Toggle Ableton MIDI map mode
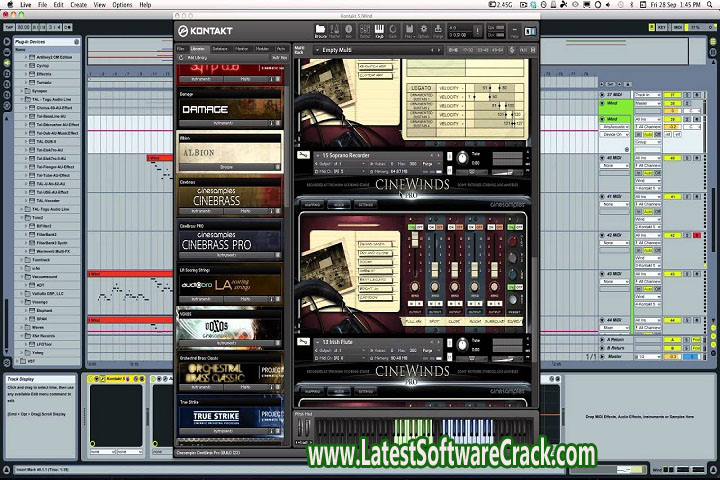 (x=677, y=27)
